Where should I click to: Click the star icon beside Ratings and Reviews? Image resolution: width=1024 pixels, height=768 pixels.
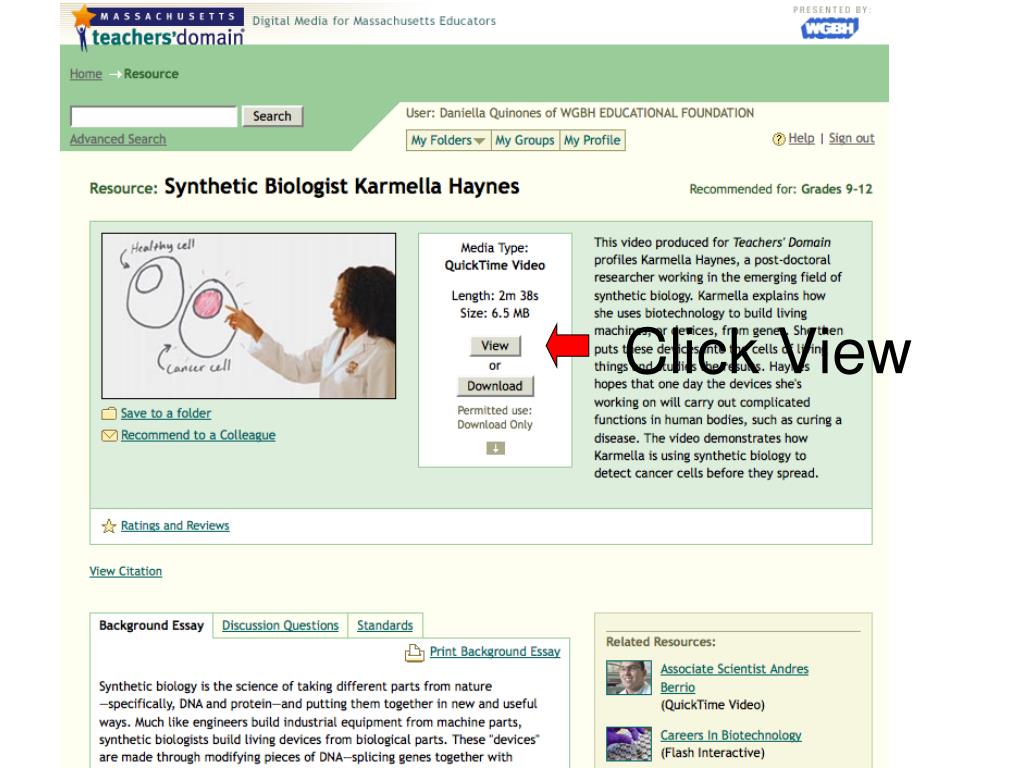click(x=109, y=526)
